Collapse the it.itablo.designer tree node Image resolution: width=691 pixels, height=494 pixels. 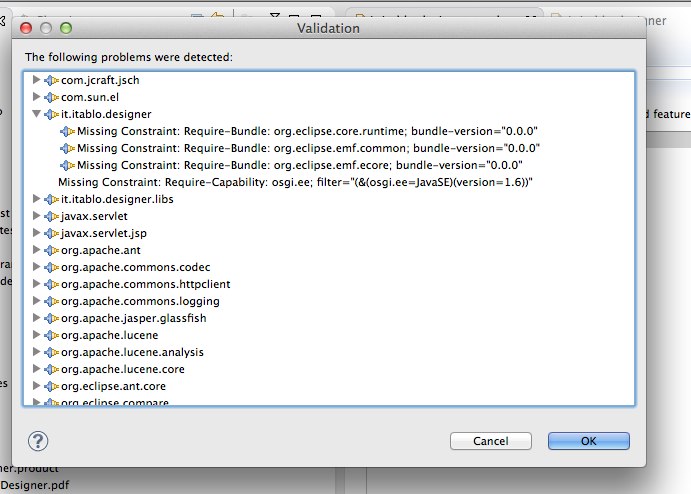tap(37, 114)
